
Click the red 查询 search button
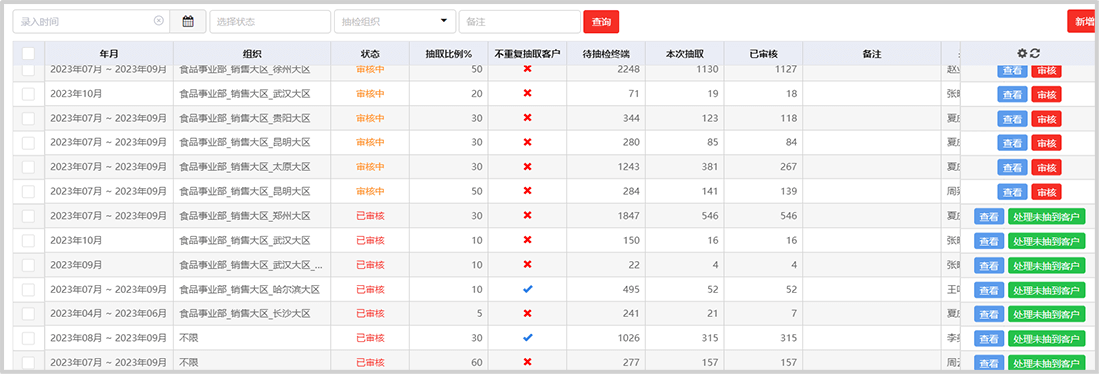tap(601, 22)
